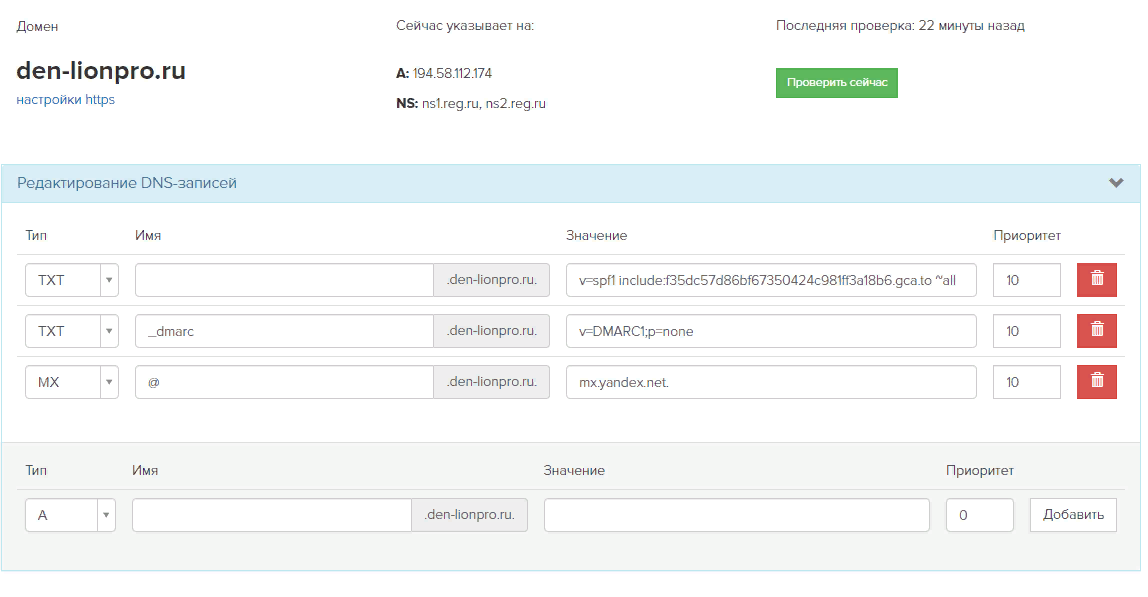Edit priority field of MX record

coord(1026,382)
